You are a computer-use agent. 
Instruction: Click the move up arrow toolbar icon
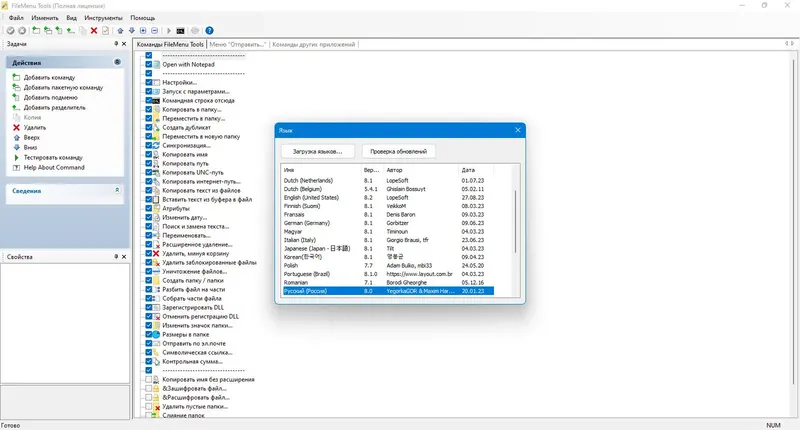pyautogui.click(x=120, y=31)
